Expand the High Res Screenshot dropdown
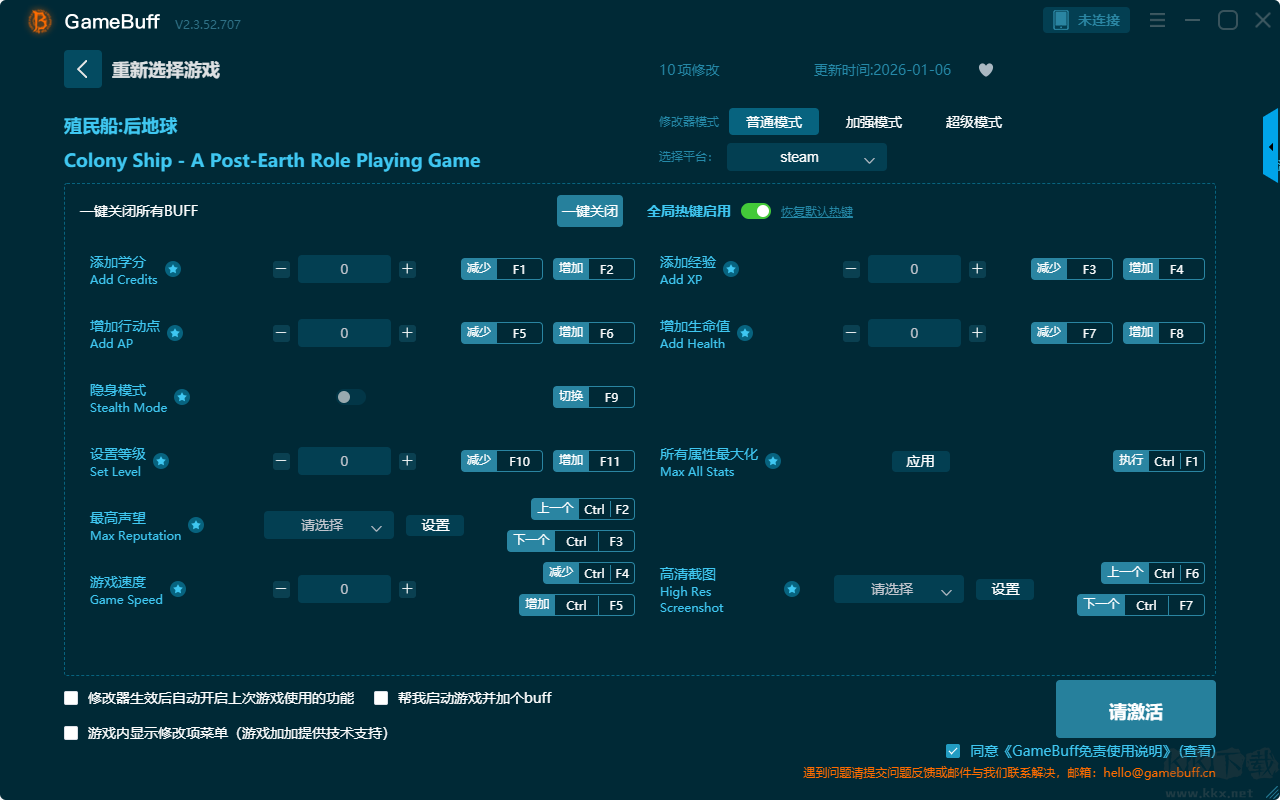 [x=899, y=589]
